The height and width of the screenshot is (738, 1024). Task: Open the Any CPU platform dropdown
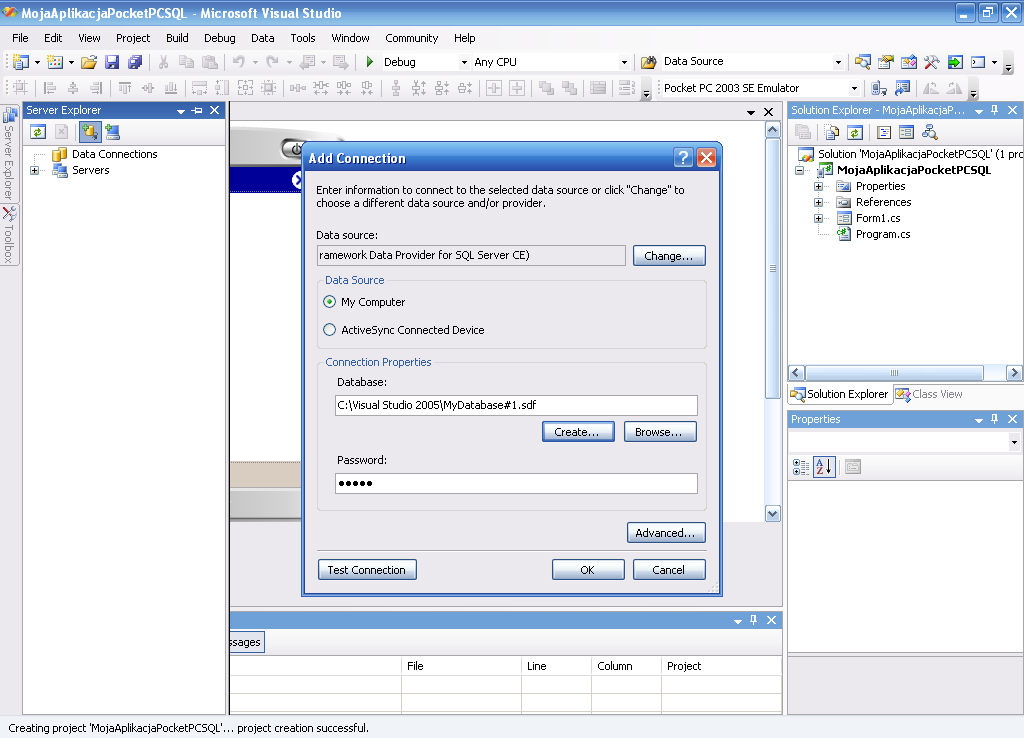tap(624, 63)
